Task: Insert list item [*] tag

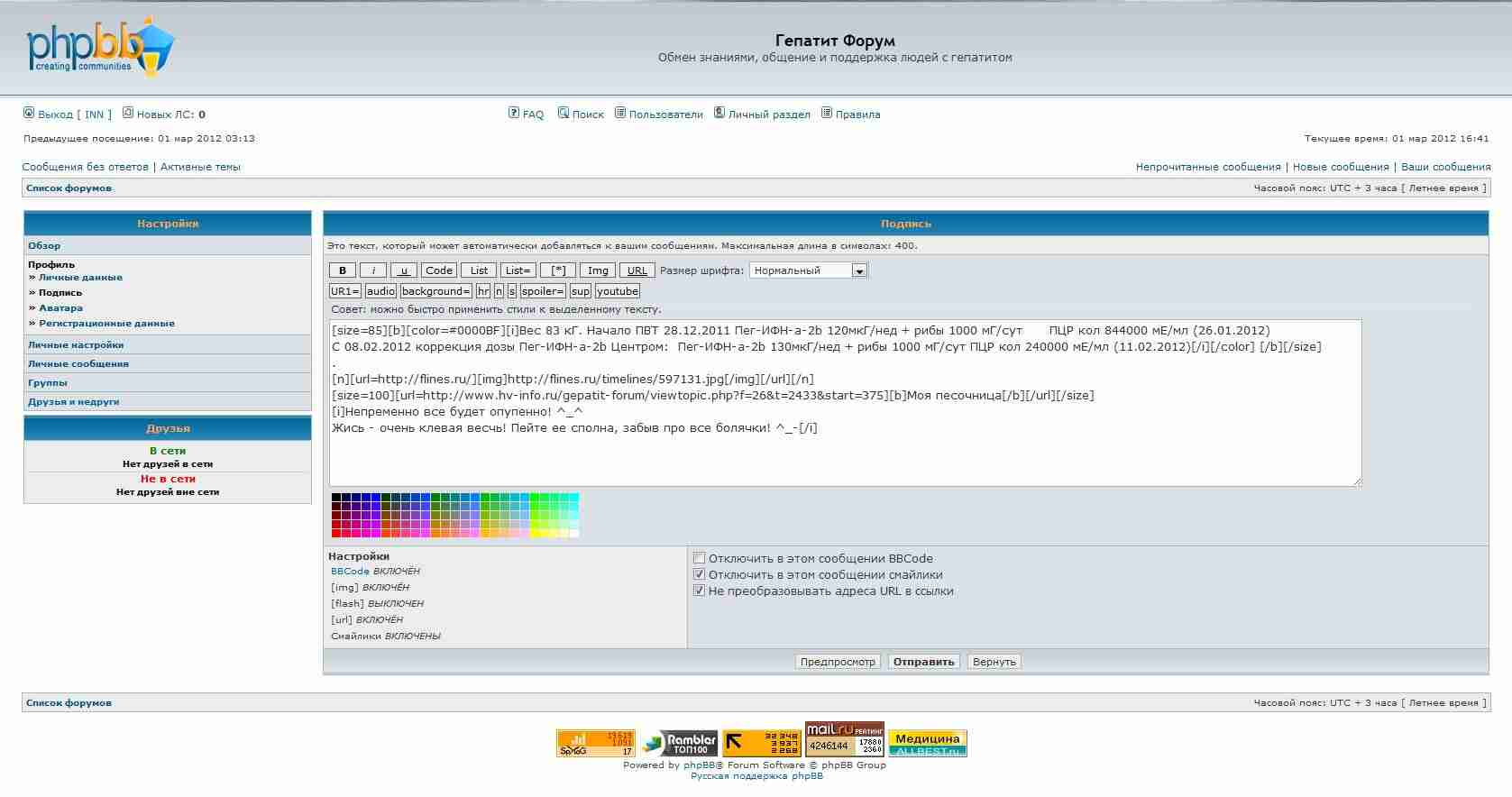Action: point(558,270)
